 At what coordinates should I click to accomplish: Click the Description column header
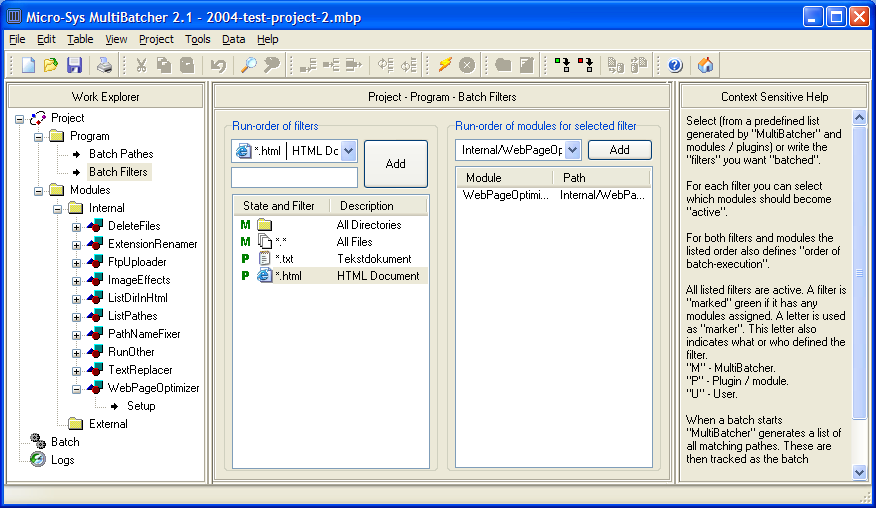(x=379, y=206)
